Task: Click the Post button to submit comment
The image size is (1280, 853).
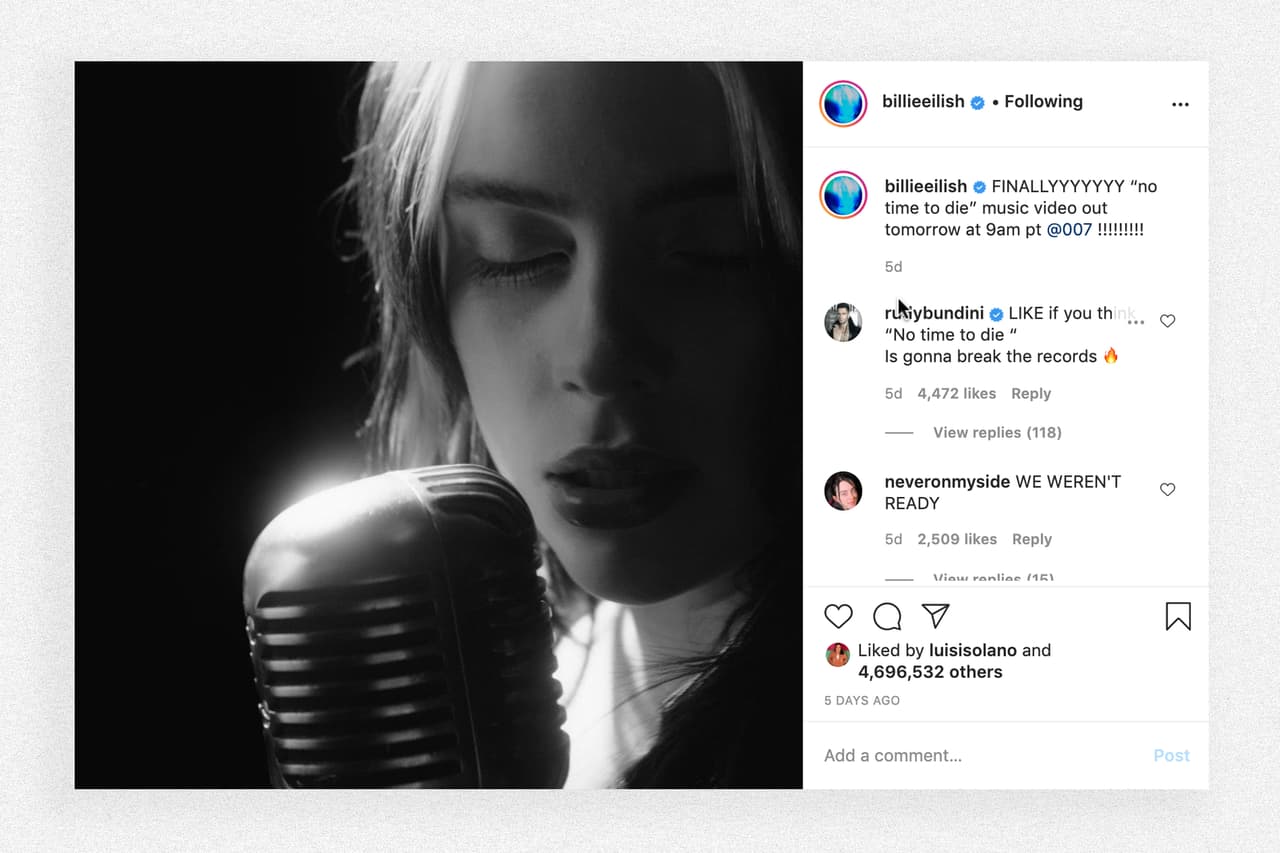Action: tap(1171, 755)
